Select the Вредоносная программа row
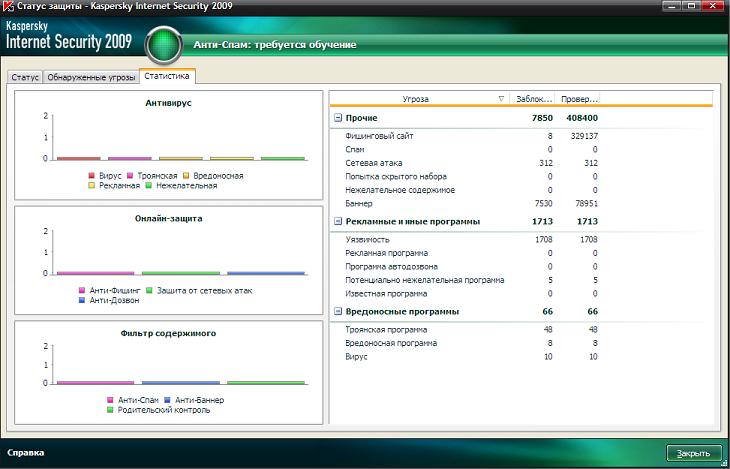This screenshot has width=730, height=469. point(521,343)
